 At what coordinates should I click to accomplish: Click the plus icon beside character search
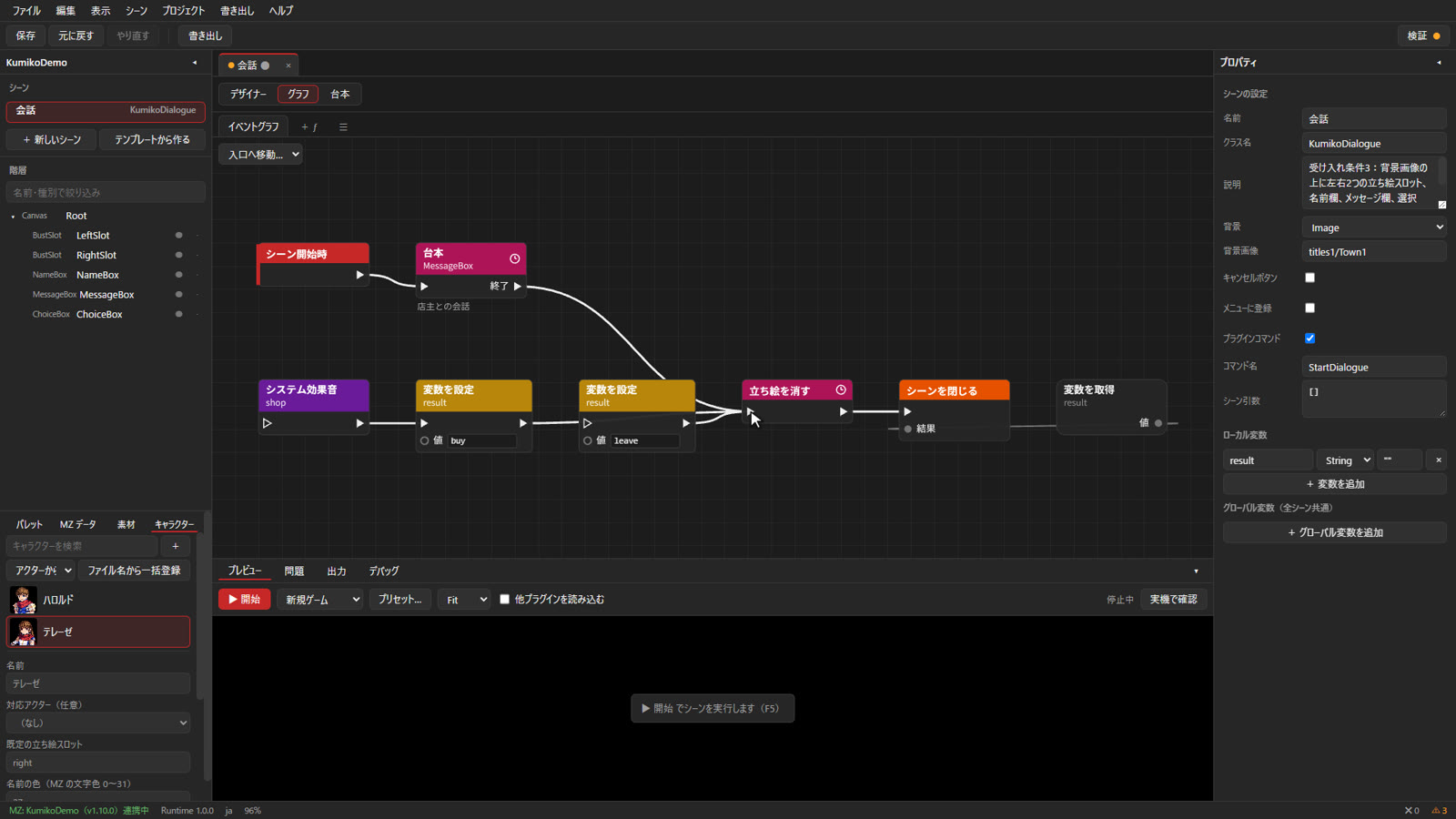tap(176, 546)
